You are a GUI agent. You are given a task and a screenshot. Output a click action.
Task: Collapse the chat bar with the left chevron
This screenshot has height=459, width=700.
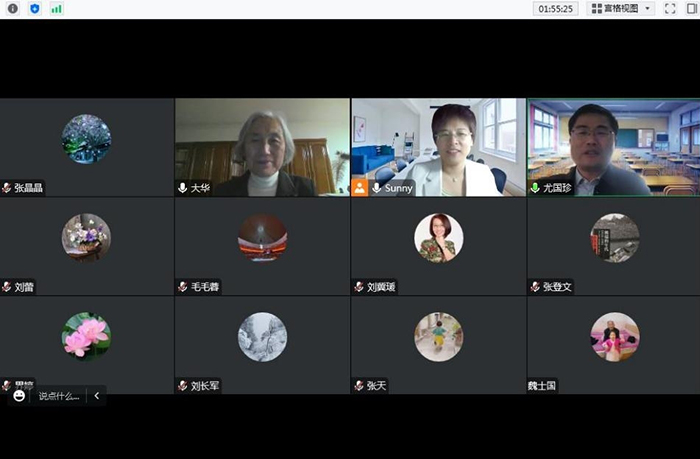tap(96, 396)
